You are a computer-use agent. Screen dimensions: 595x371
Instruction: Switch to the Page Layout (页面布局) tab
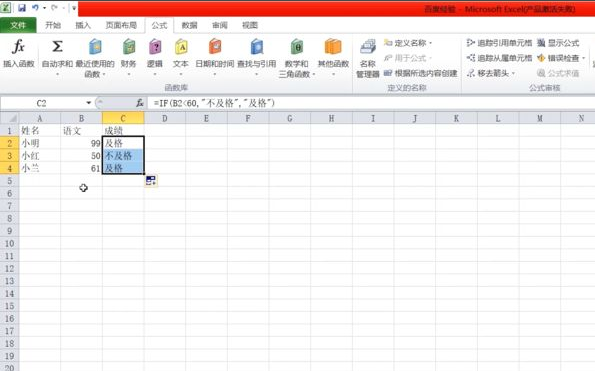click(x=121, y=25)
